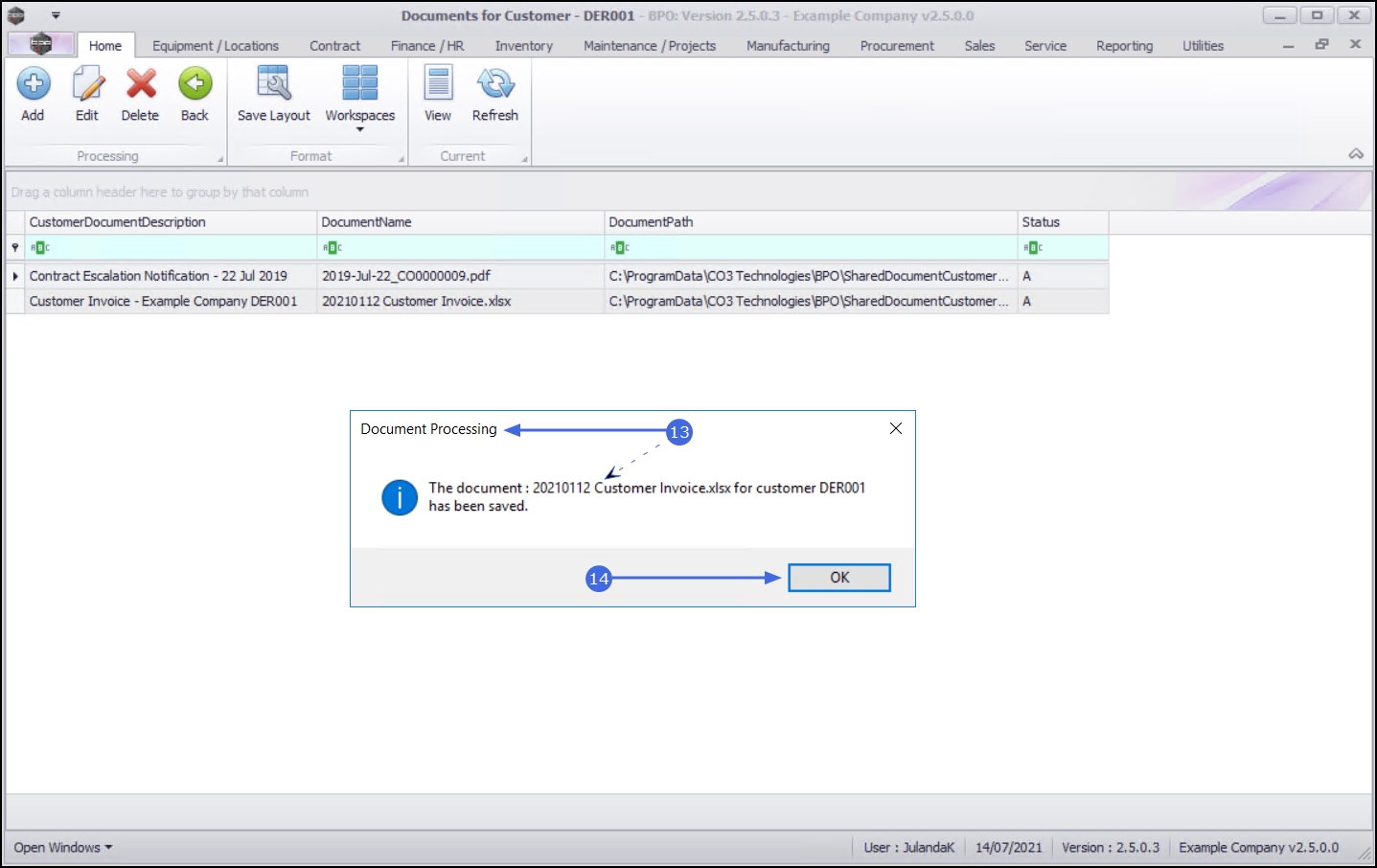This screenshot has width=1377, height=868.
Task: Minimize the inner document window
Action: (1289, 45)
